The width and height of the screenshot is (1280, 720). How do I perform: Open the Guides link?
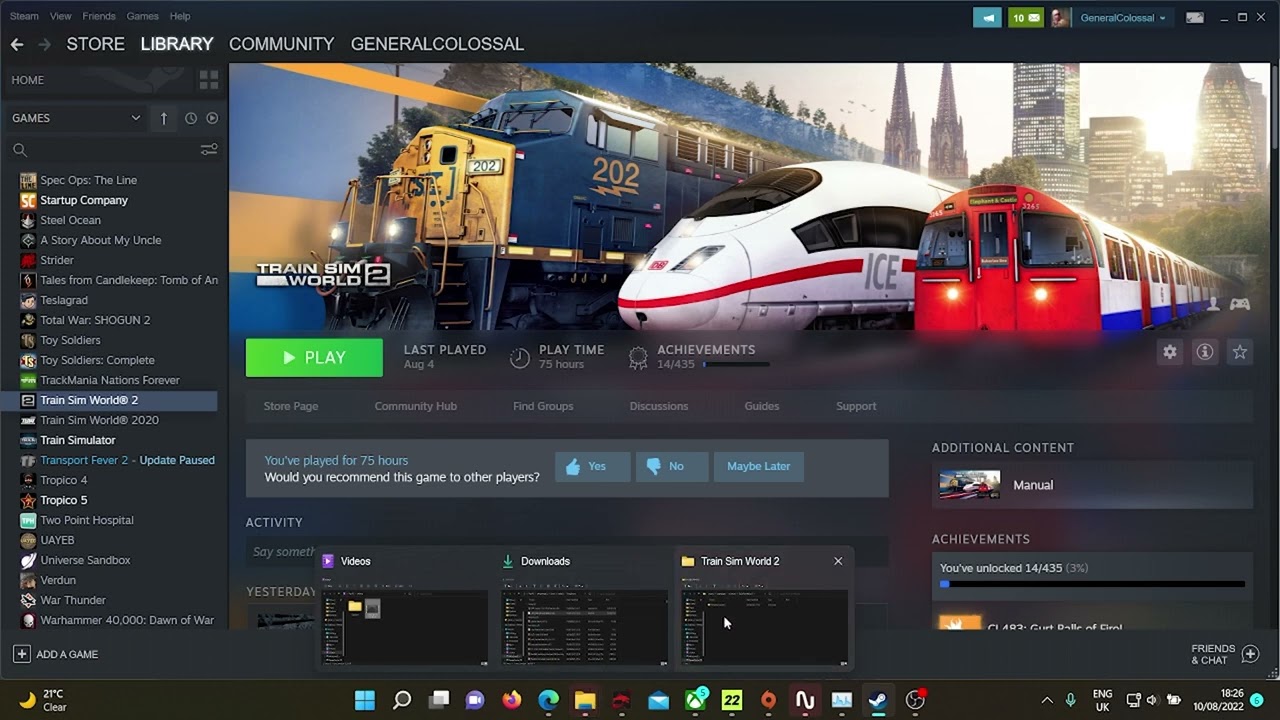tap(762, 406)
